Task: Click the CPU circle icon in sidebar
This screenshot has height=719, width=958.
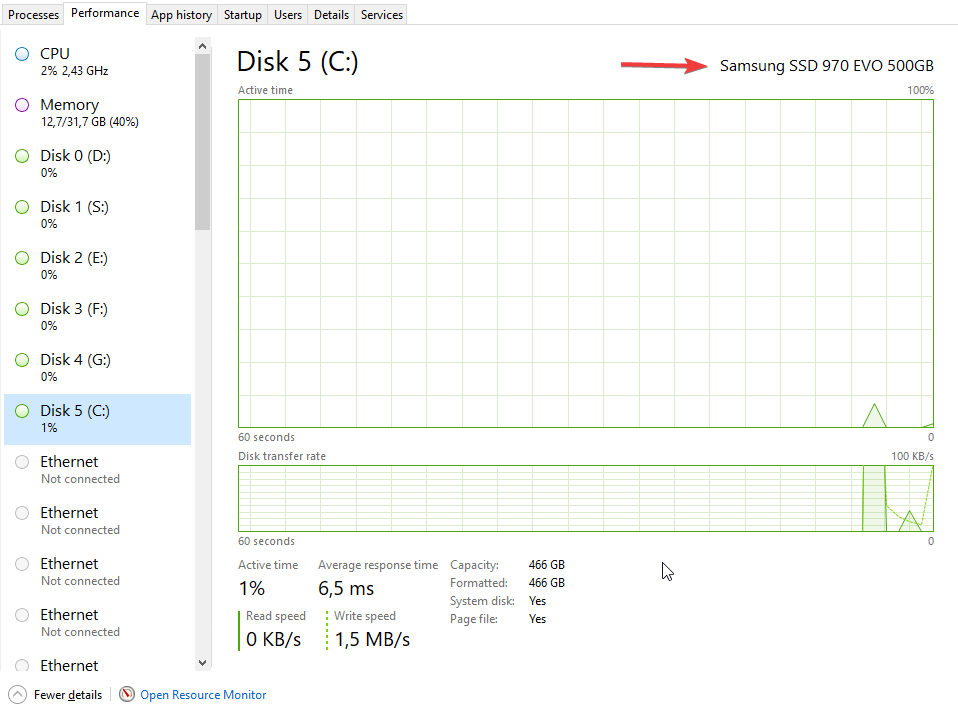Action: click(22, 54)
